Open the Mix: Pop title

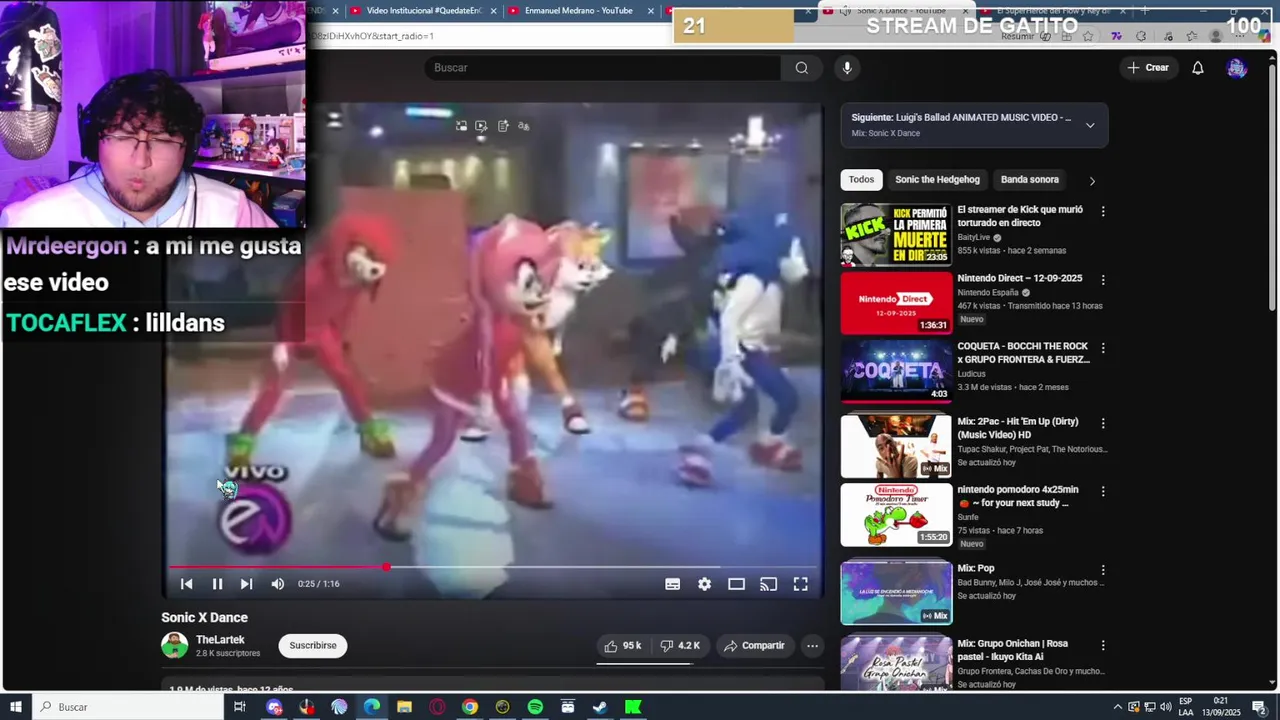click(x=976, y=568)
